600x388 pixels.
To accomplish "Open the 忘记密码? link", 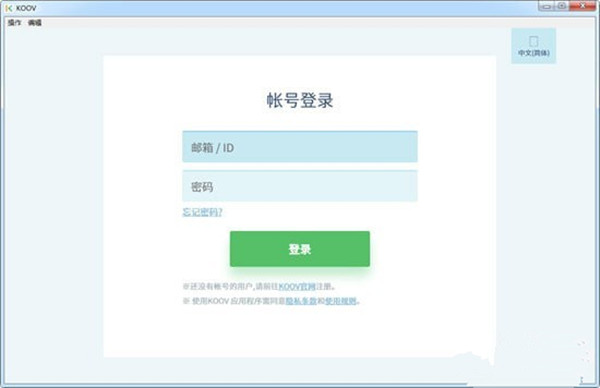I will pyautogui.click(x=202, y=212).
